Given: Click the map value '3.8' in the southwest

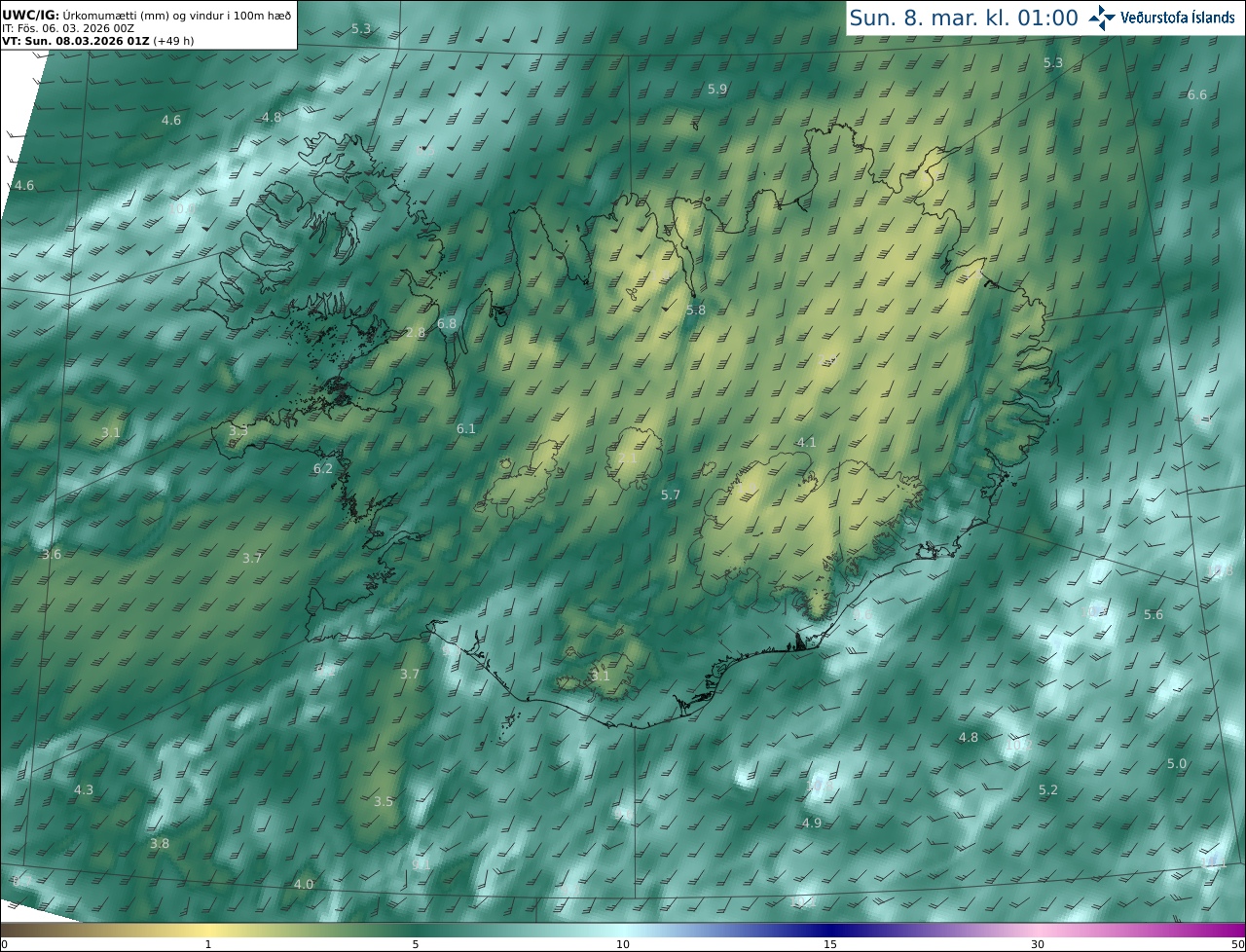Looking at the screenshot, I should (x=160, y=844).
